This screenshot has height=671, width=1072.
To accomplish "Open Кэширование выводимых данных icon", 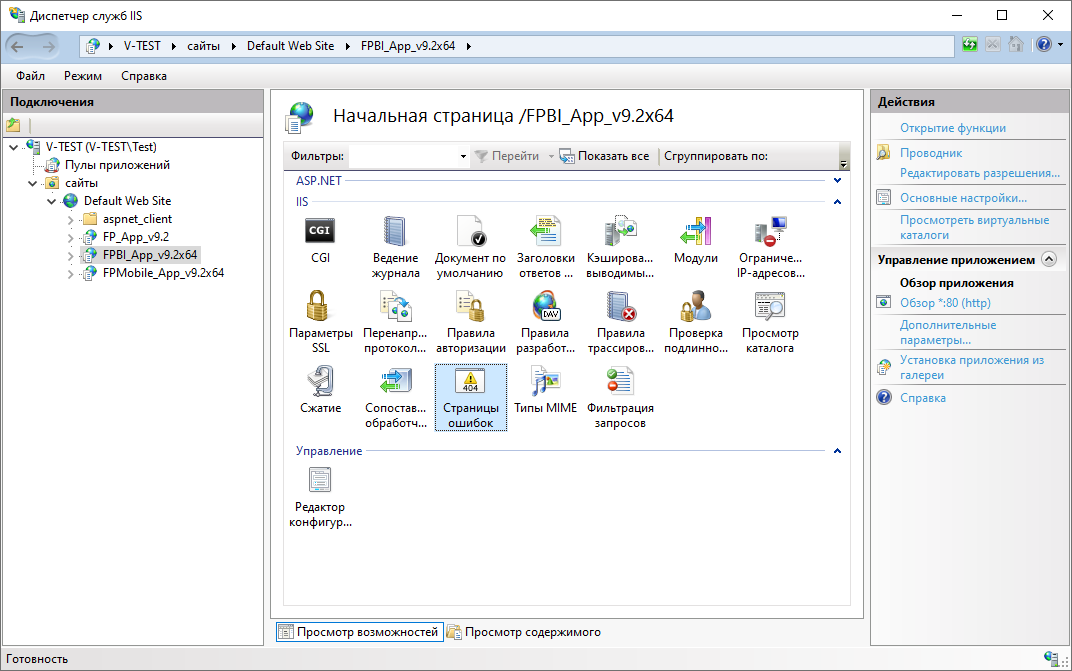I will click(x=620, y=231).
